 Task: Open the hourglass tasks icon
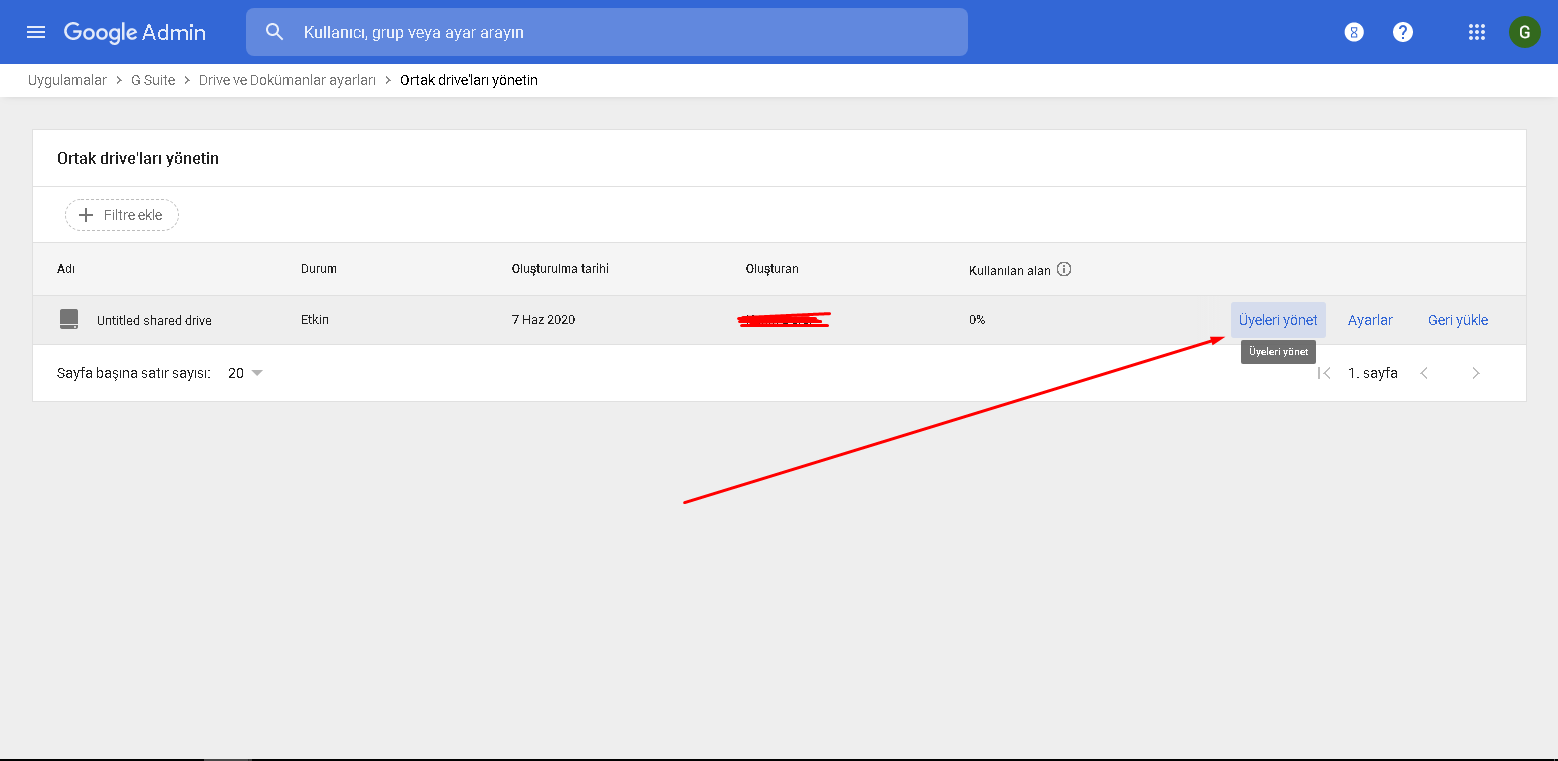[x=1354, y=32]
